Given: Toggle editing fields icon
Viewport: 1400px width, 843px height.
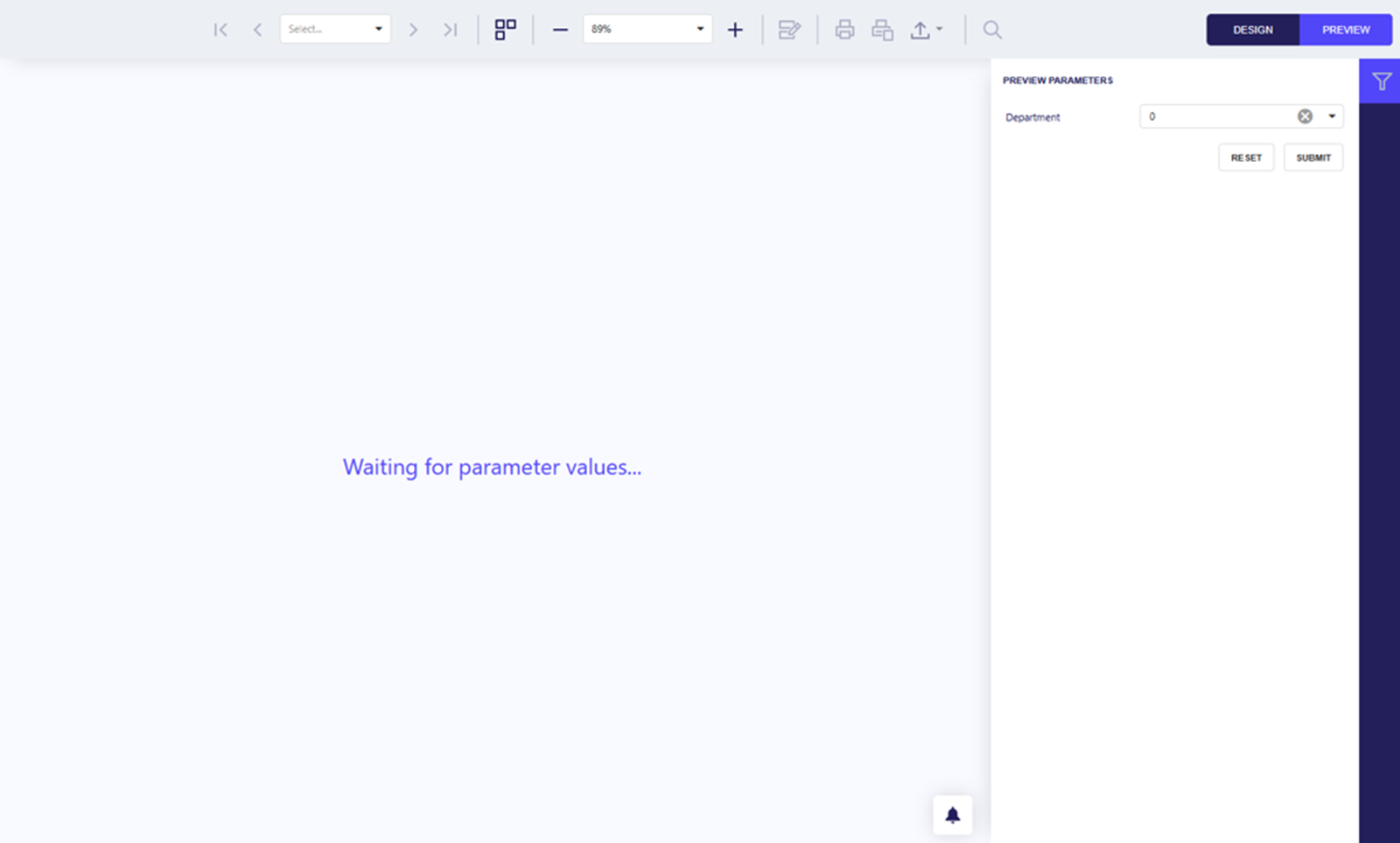Looking at the screenshot, I should [x=789, y=30].
